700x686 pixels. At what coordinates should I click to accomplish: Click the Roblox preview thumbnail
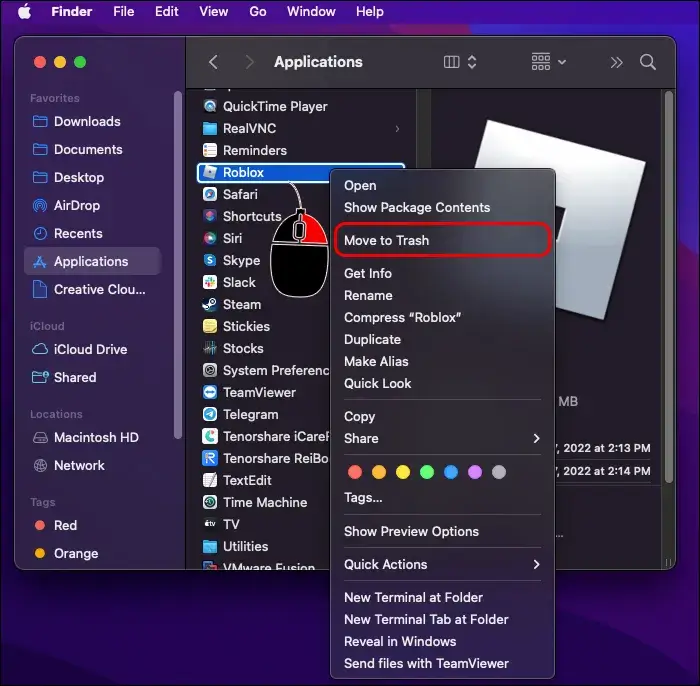coord(600,220)
